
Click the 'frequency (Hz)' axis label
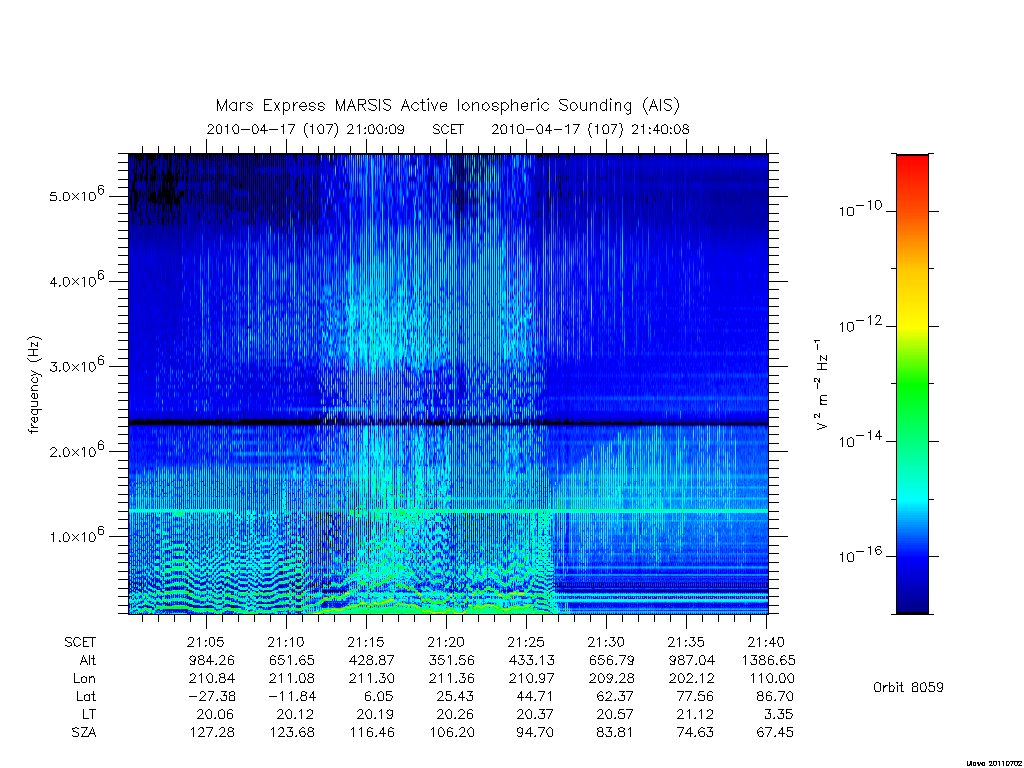(x=35, y=385)
